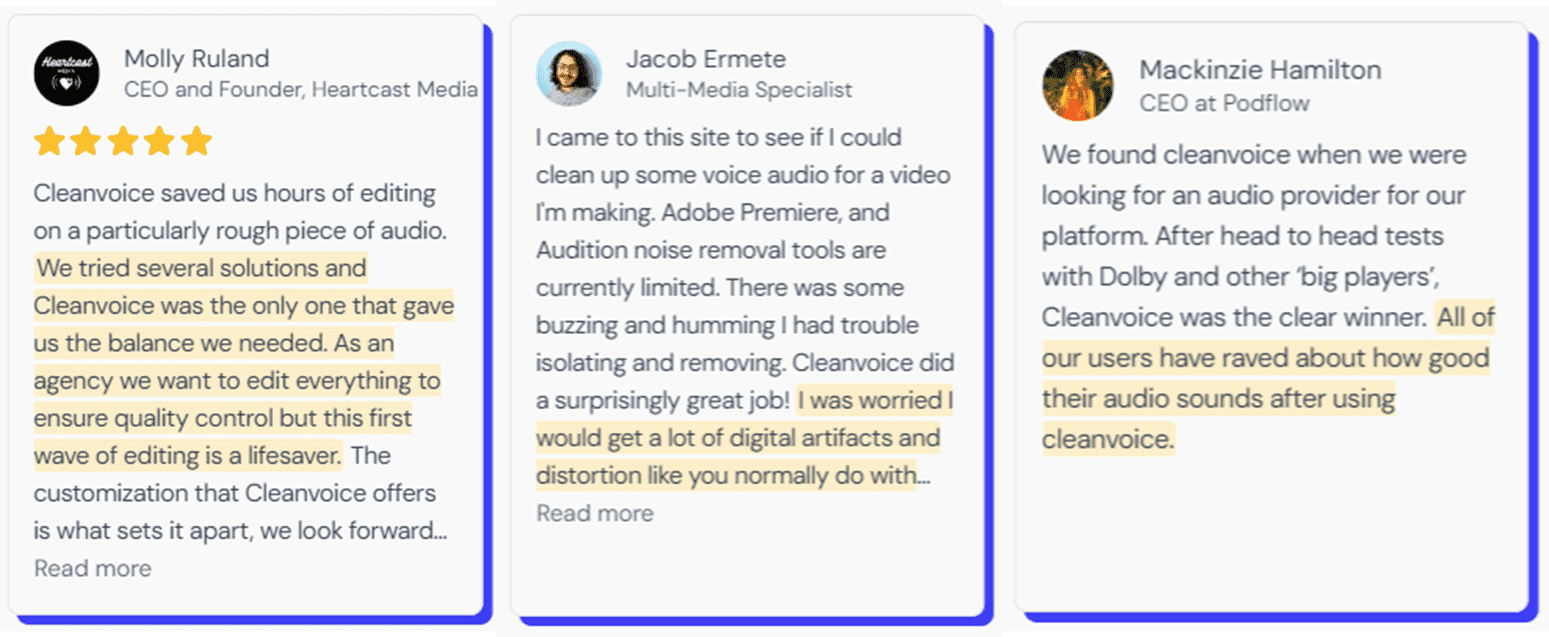Click the fifth gold rating star
Viewport: 1549px width, 637px height.
click(197, 141)
